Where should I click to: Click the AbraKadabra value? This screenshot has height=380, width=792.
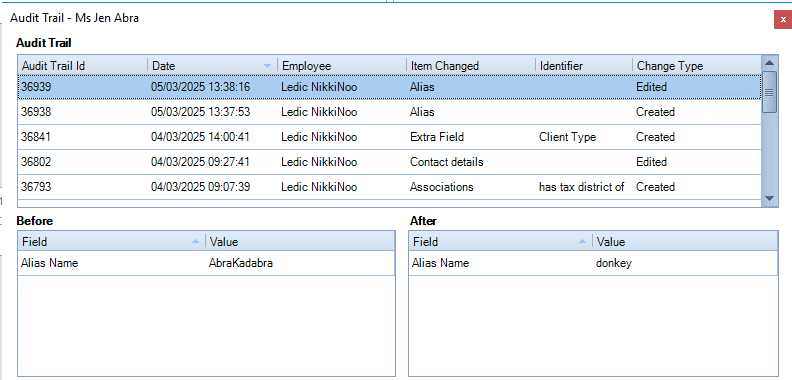coord(240,263)
